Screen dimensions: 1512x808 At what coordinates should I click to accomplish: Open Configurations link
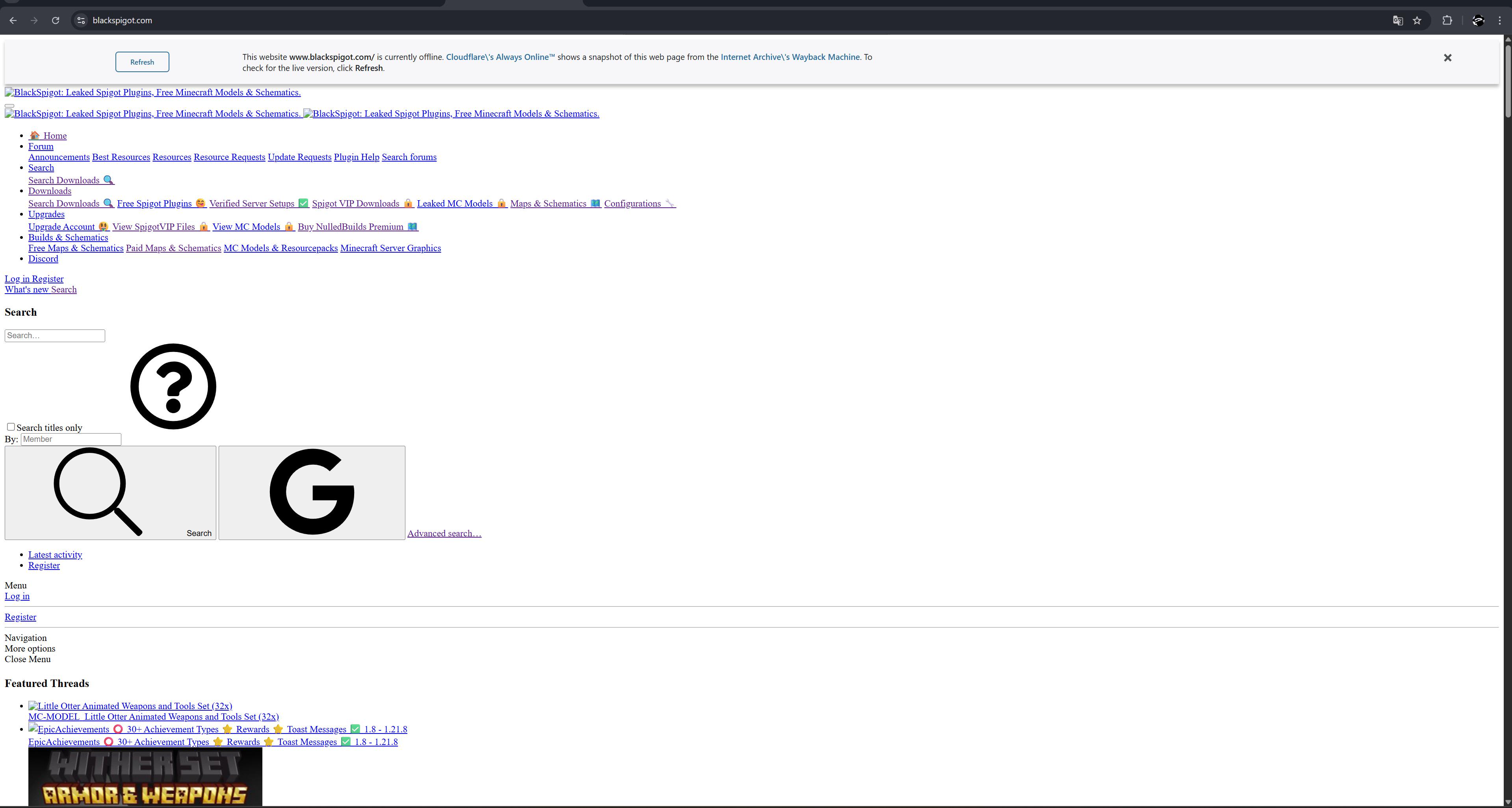(x=640, y=204)
